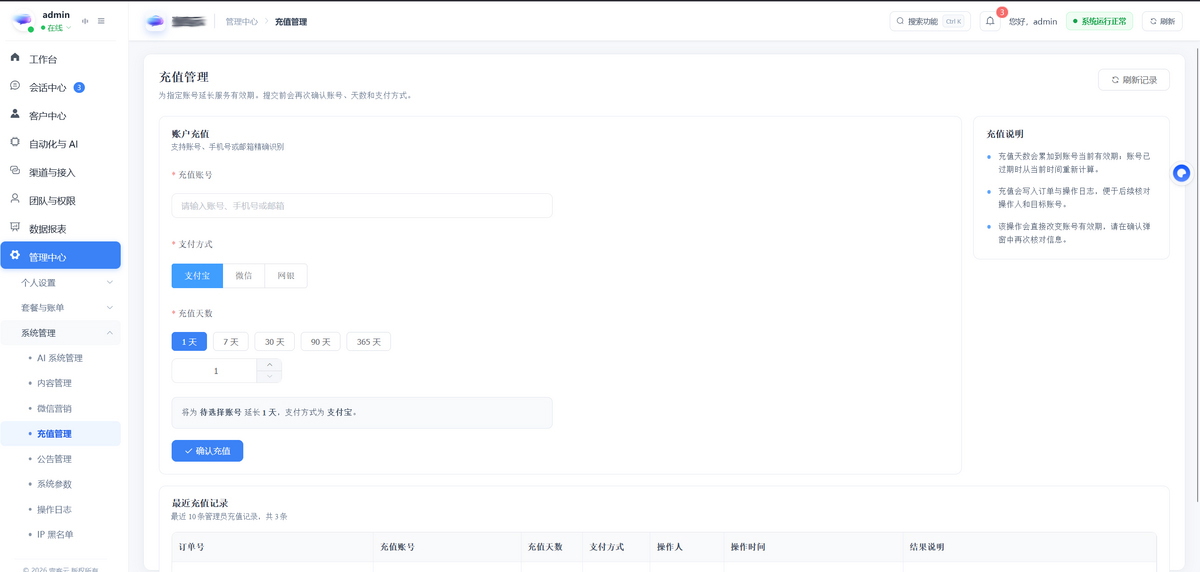
Task: Click the admin avatar in sidebar
Action: pyautogui.click(x=22, y=21)
